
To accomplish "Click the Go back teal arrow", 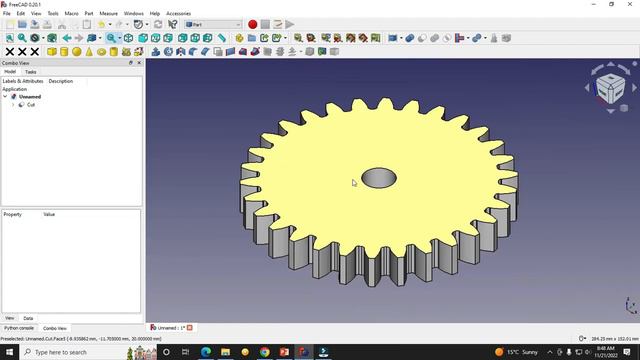I will coord(67,38).
